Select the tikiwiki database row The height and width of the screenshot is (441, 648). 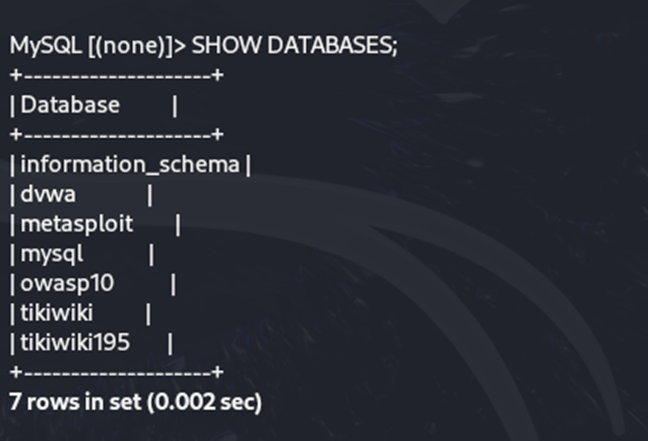tap(56, 314)
